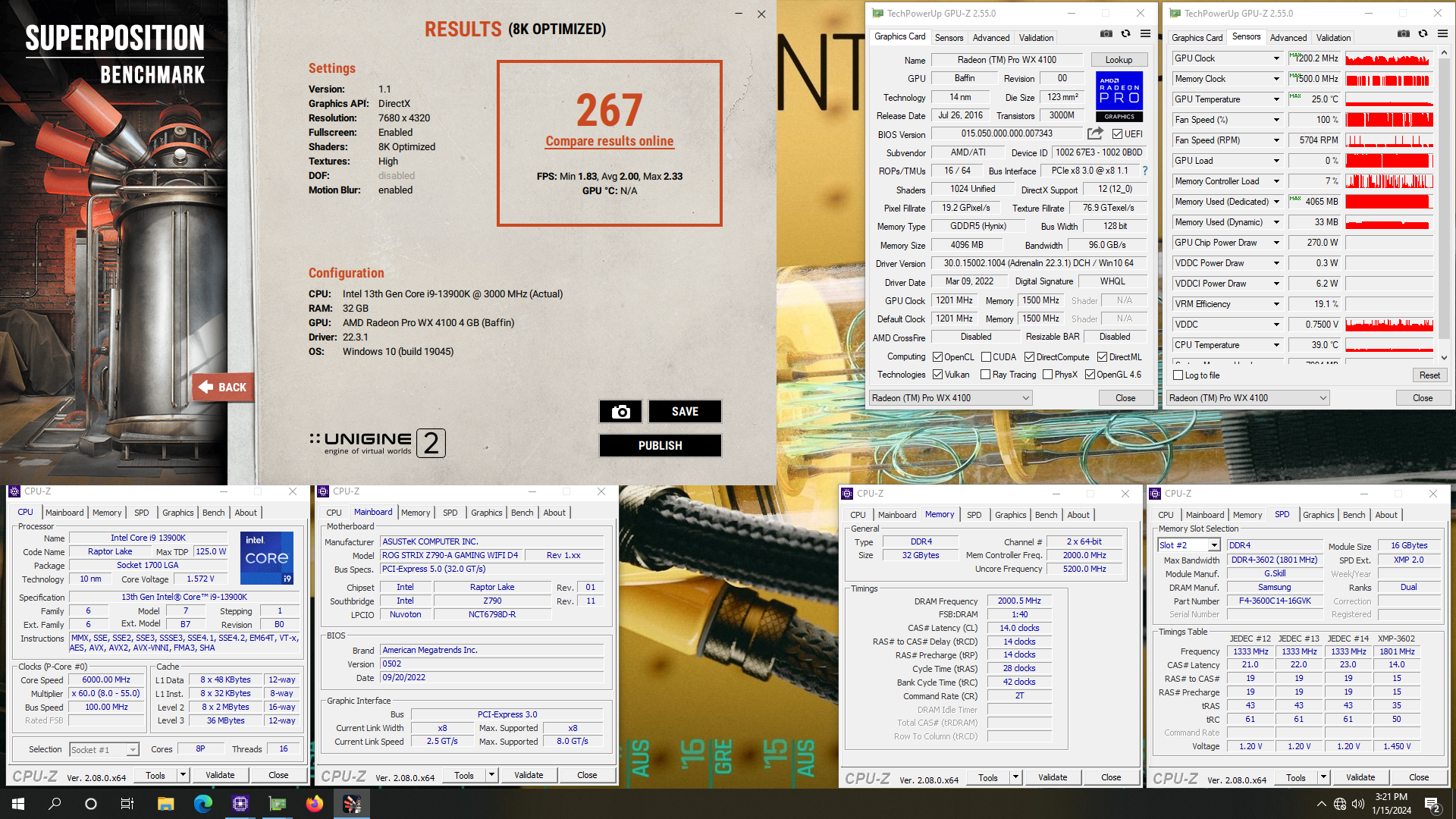Open Tools dropdown arrow in CPU-Z CPU window

(183, 775)
